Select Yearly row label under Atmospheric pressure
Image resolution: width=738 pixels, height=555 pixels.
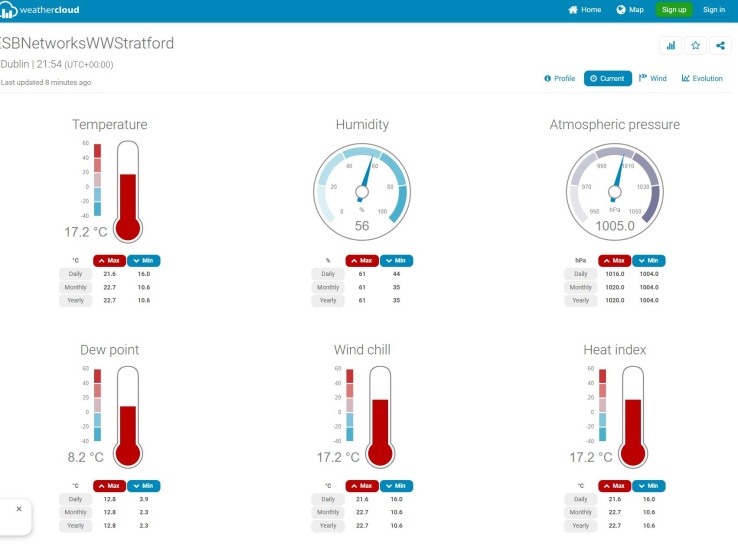[x=581, y=300]
